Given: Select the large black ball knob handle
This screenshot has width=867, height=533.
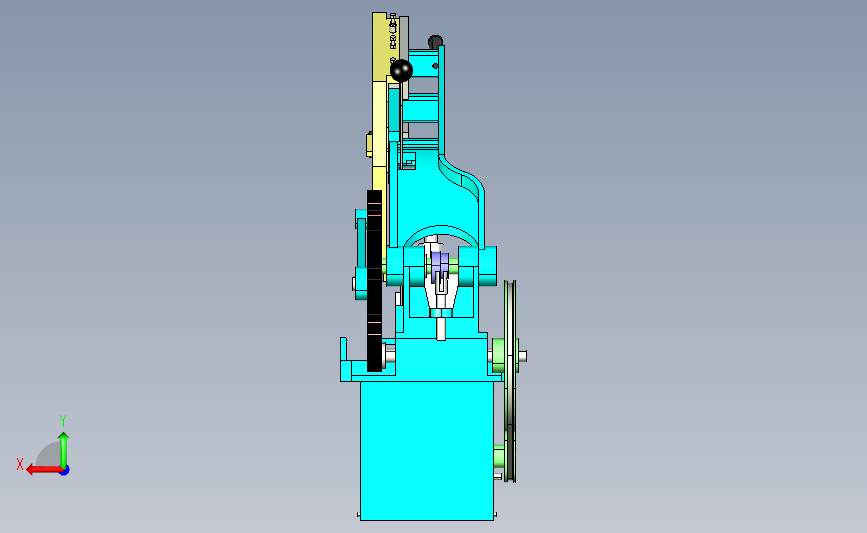Looking at the screenshot, I should (401, 70).
